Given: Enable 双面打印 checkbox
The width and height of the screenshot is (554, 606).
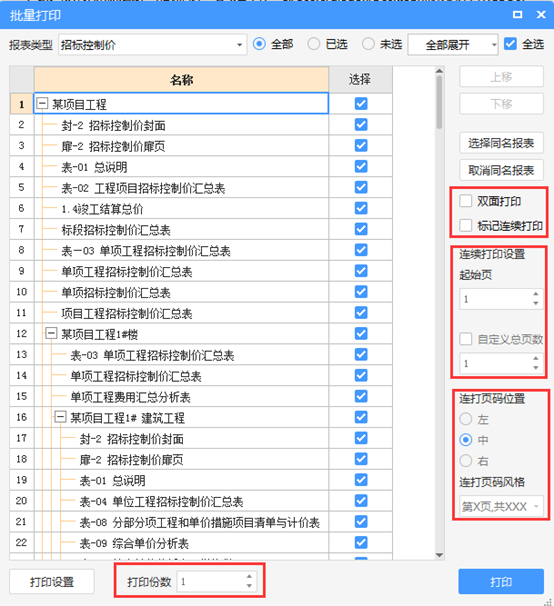Looking at the screenshot, I should (x=466, y=201).
